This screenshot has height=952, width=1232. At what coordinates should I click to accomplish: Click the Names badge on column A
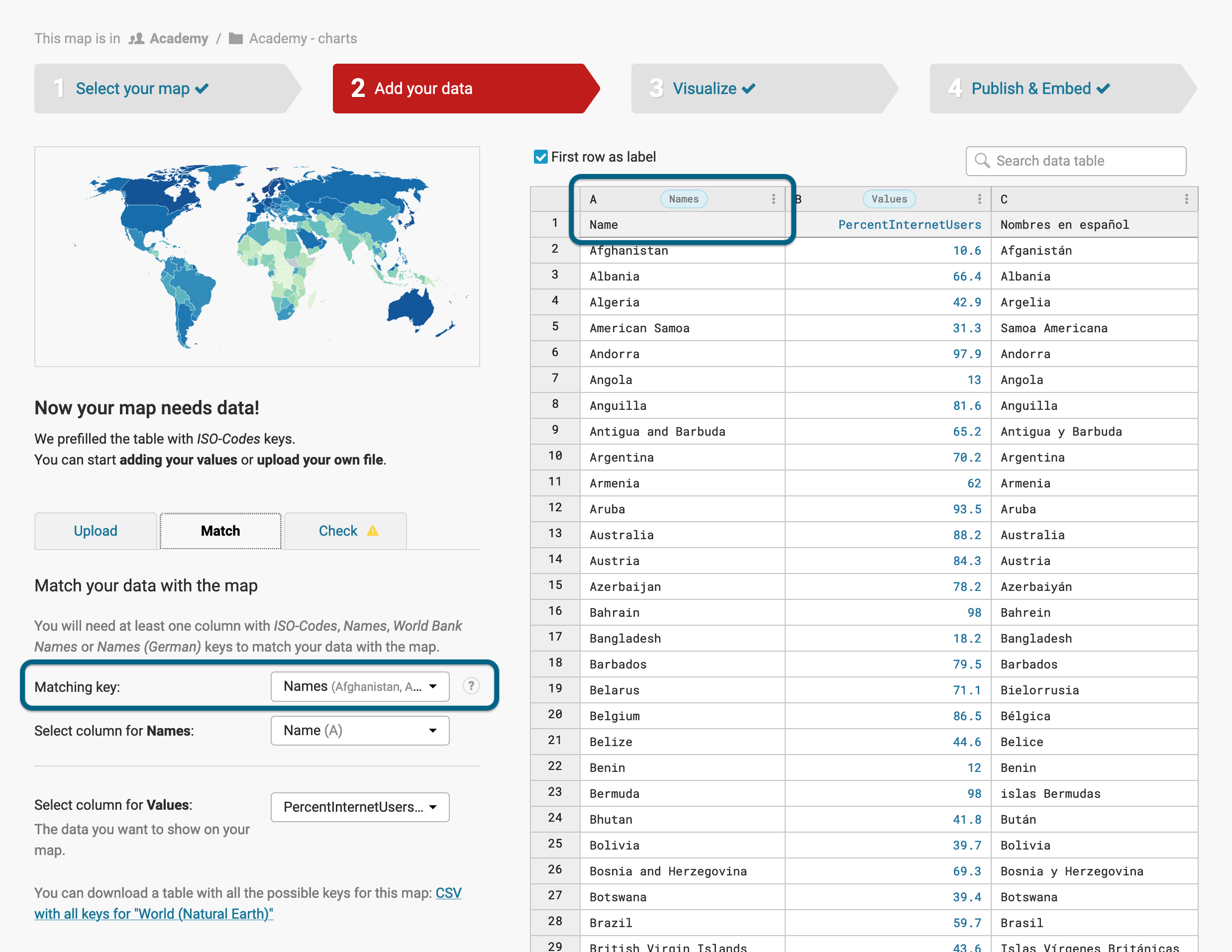pyautogui.click(x=683, y=199)
